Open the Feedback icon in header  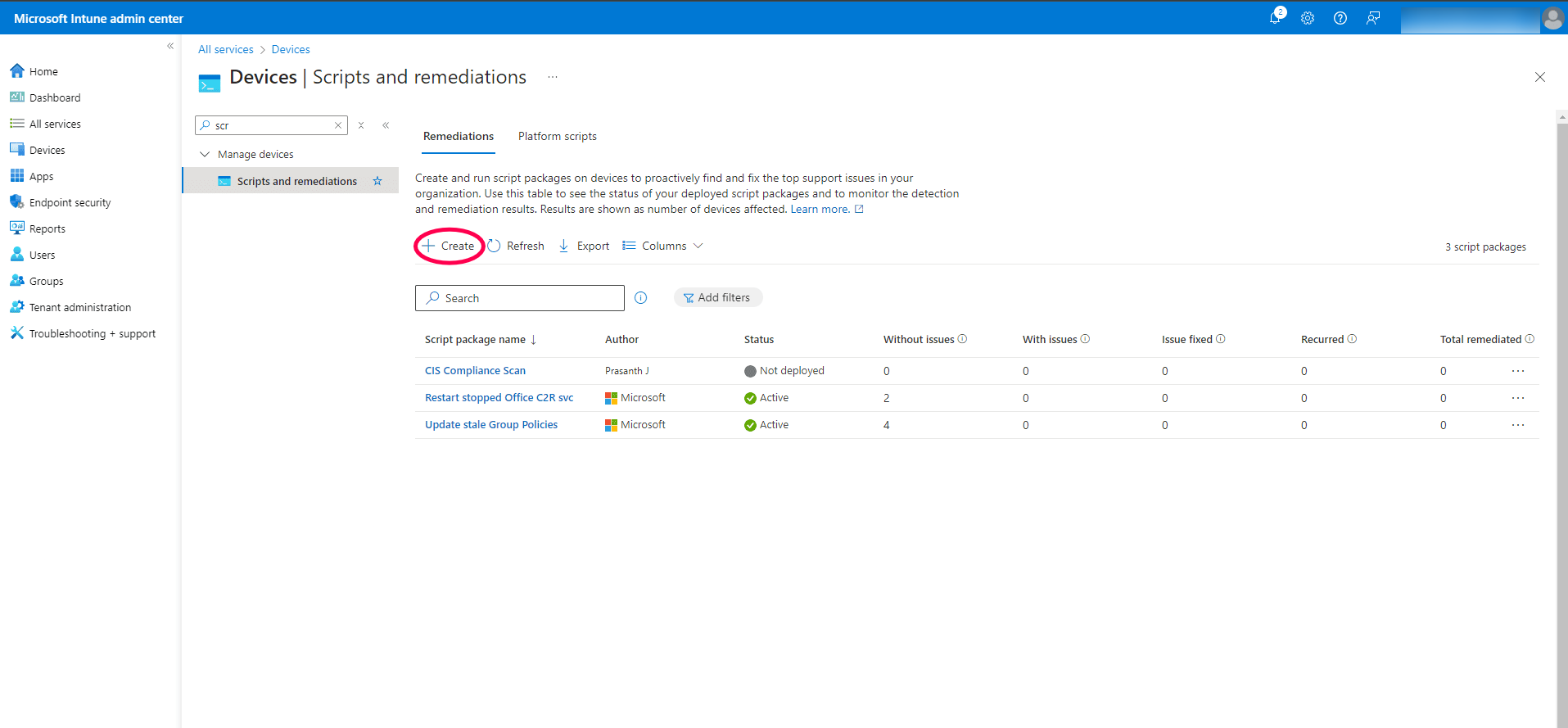coord(1373,18)
